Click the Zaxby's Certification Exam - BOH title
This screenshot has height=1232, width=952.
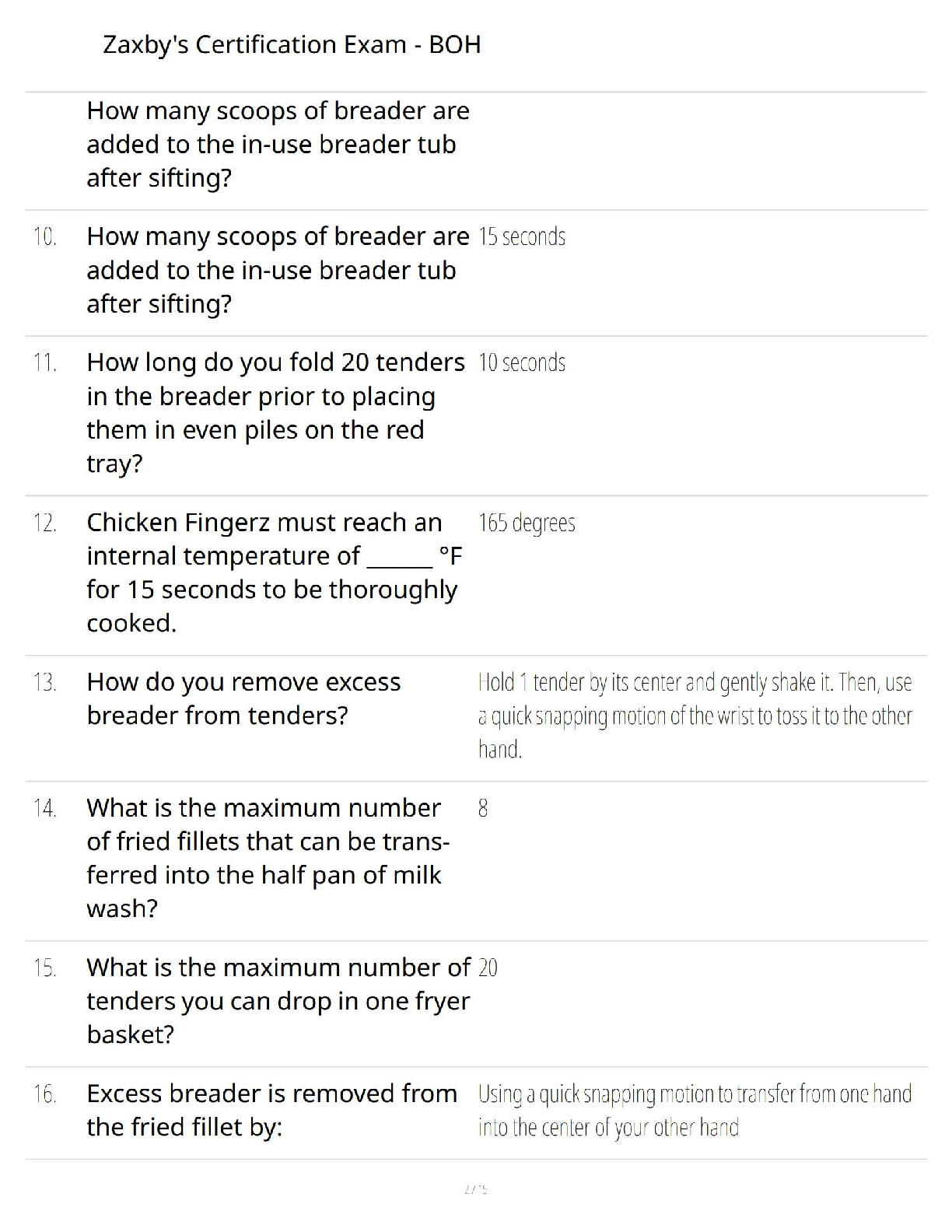[292, 44]
